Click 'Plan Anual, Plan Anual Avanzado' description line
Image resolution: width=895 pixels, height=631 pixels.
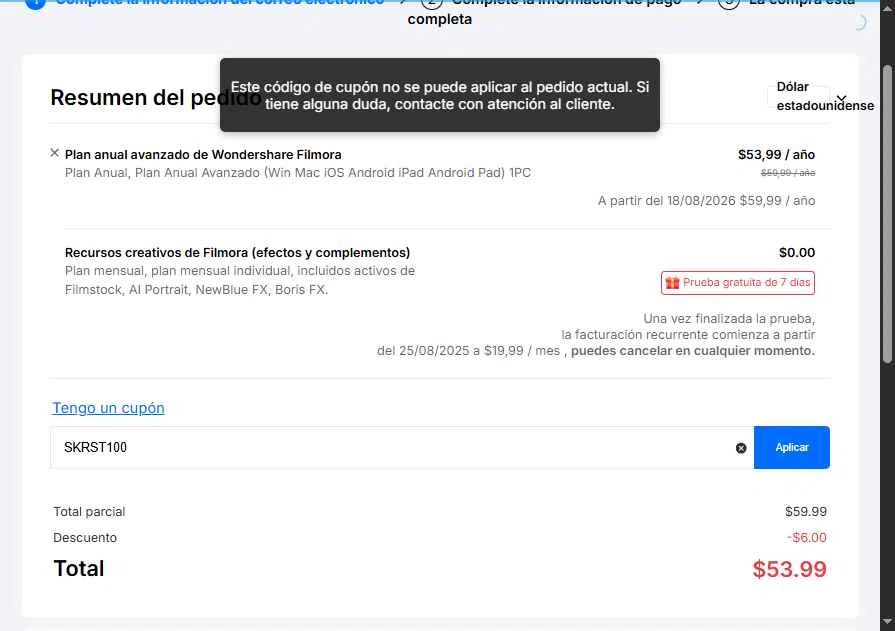pyautogui.click(x=298, y=172)
